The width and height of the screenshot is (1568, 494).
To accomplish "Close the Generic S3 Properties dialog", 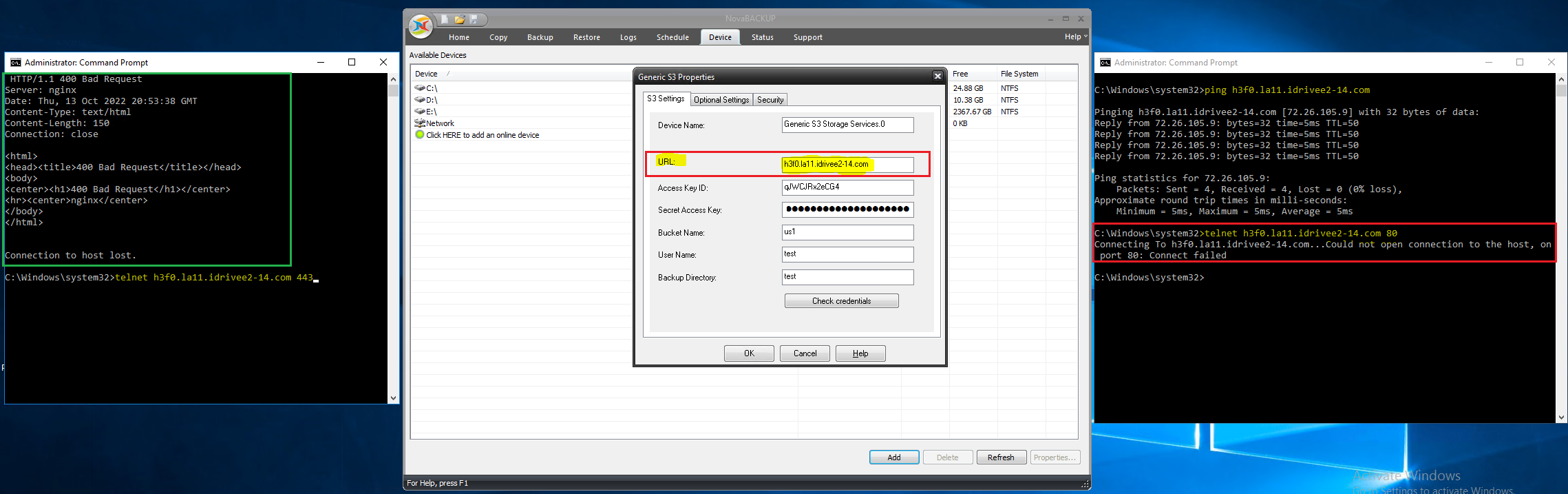I will 937,76.
